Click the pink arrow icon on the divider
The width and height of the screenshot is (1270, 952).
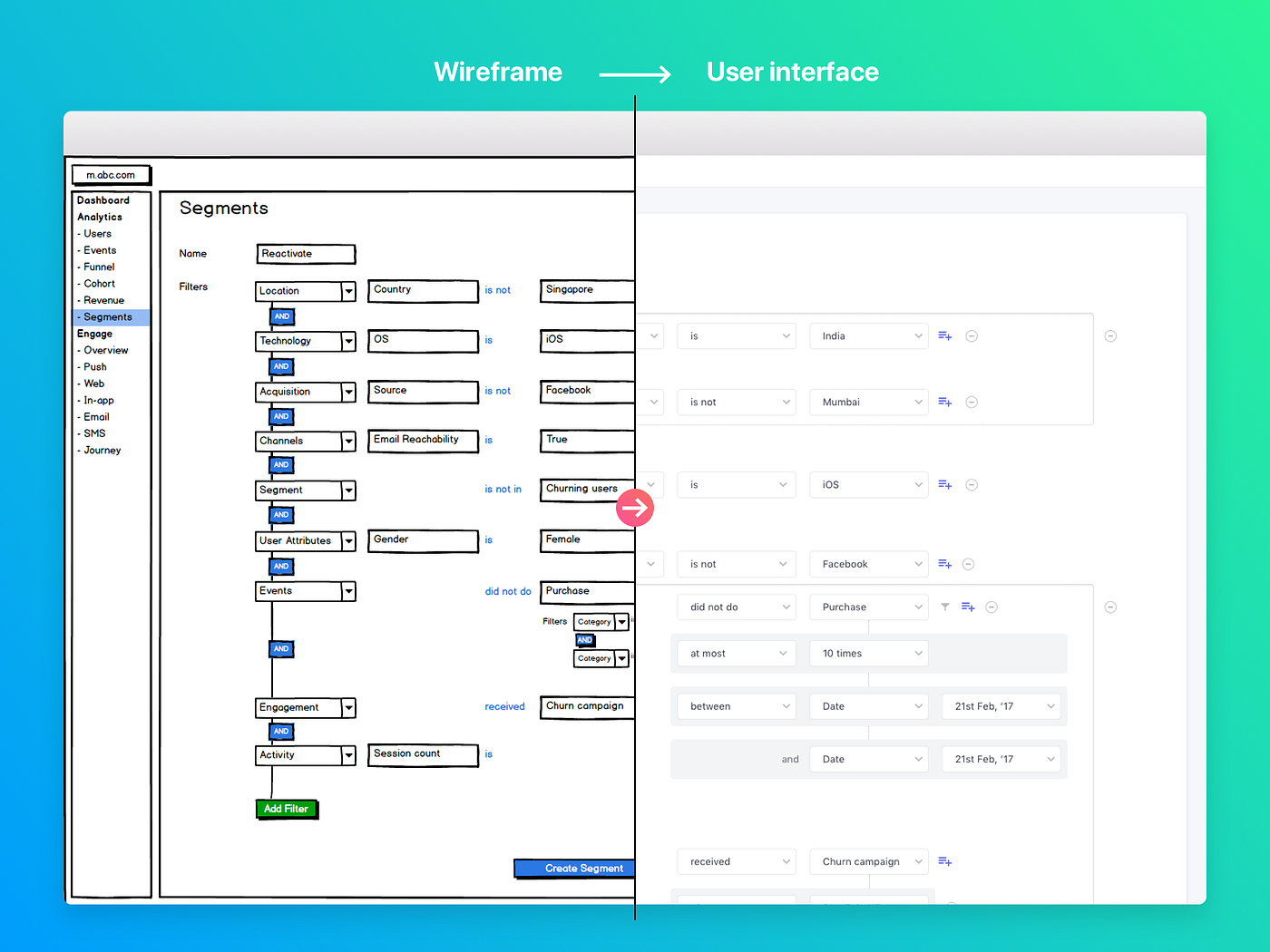635,508
